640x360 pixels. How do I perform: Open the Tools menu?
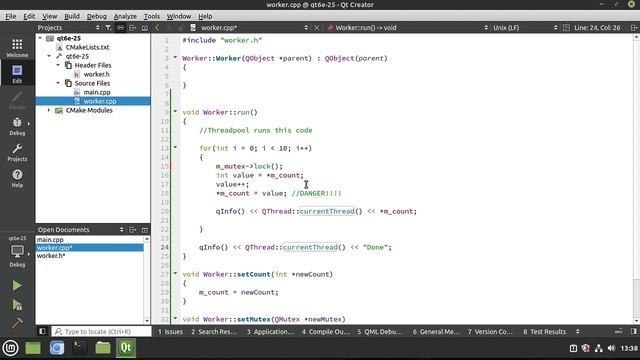click(152, 16)
